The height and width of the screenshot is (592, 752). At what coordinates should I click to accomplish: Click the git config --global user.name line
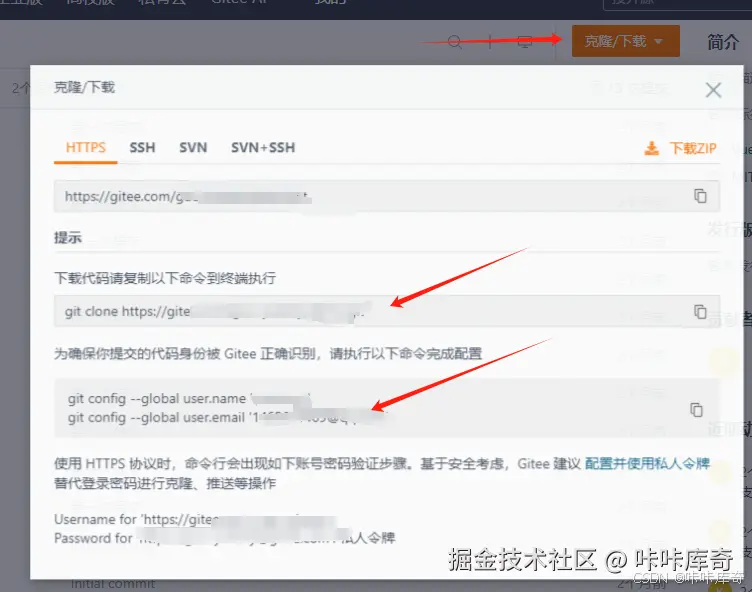click(x=189, y=399)
